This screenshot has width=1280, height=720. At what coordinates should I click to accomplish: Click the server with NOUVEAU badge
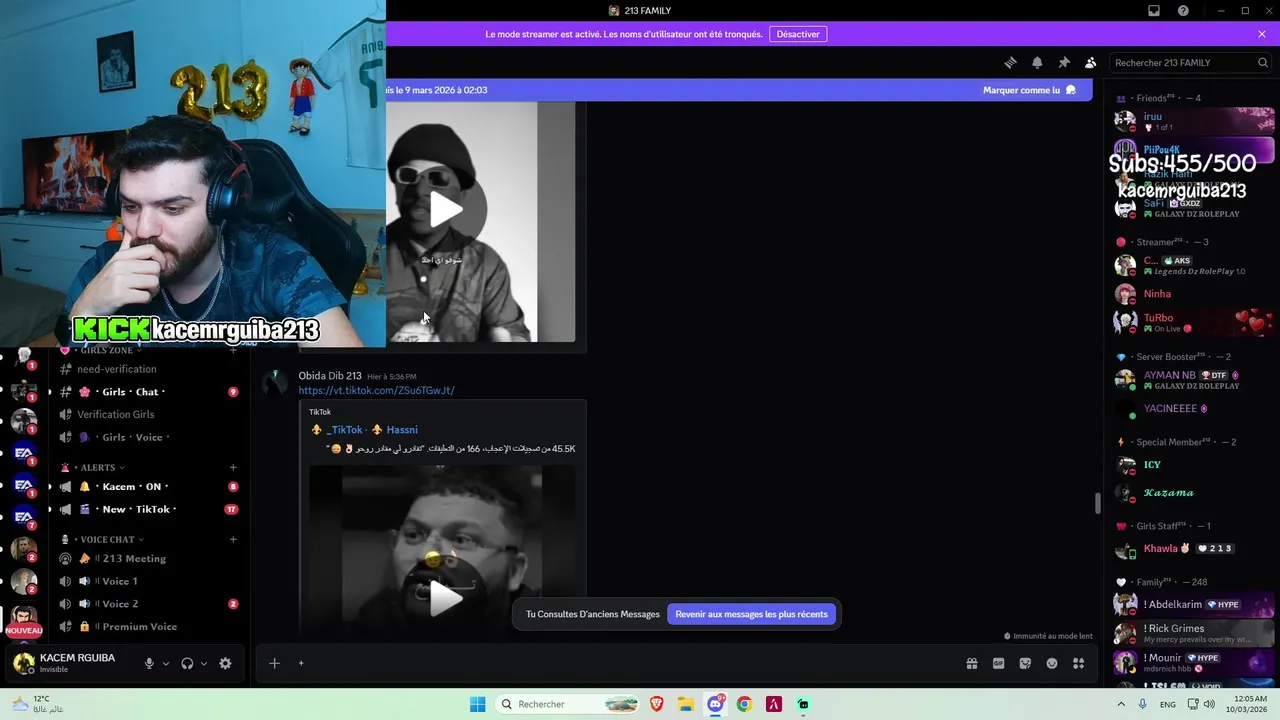tap(24, 620)
